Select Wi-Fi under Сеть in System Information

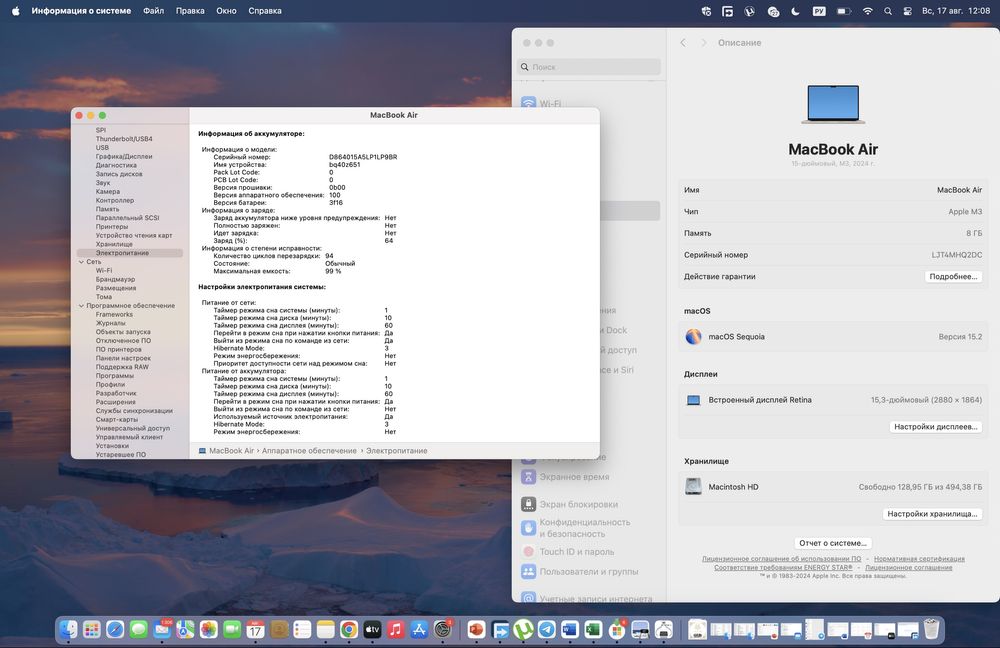104,270
